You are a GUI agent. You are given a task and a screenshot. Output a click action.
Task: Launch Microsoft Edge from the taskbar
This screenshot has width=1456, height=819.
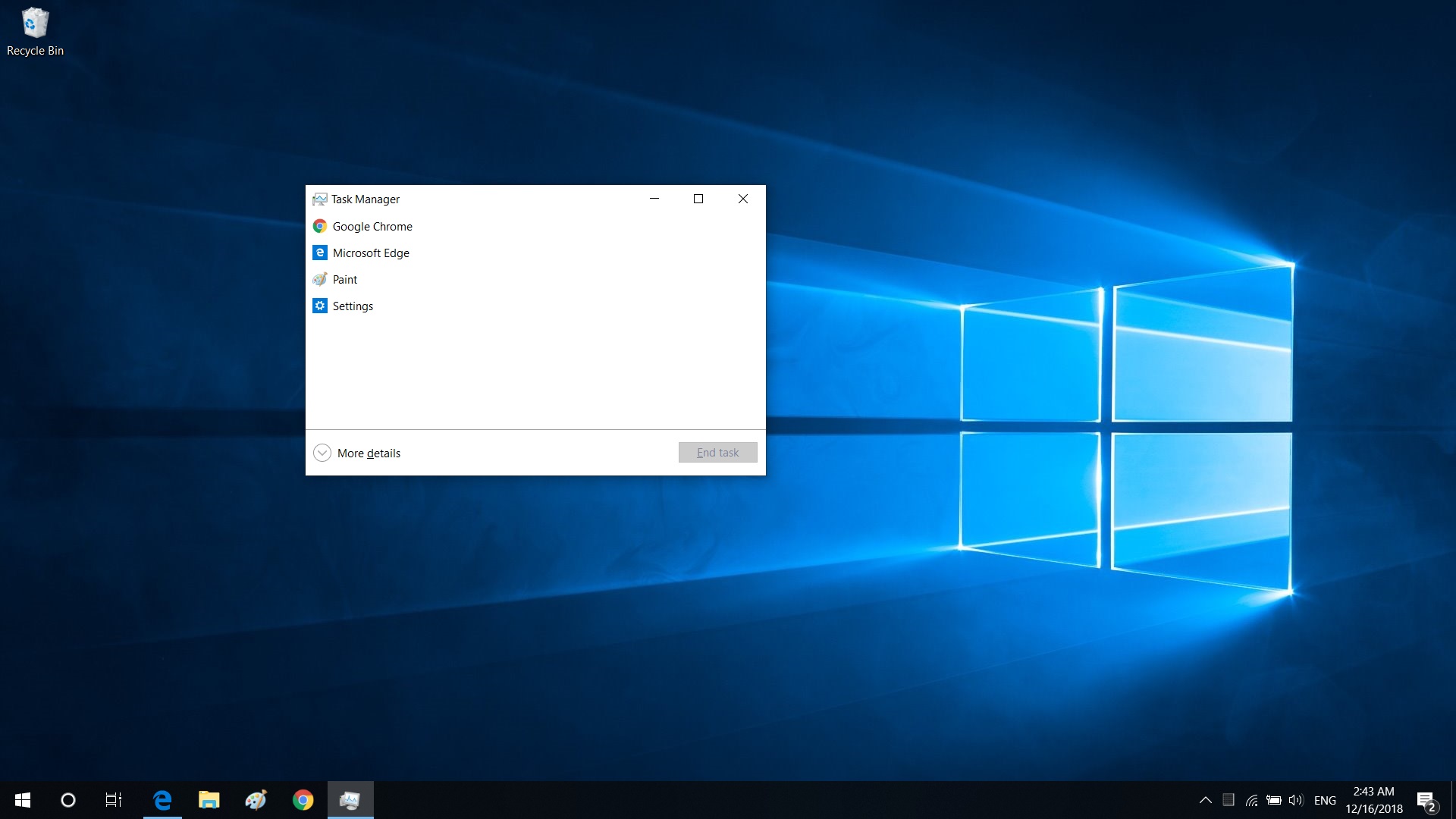click(162, 800)
